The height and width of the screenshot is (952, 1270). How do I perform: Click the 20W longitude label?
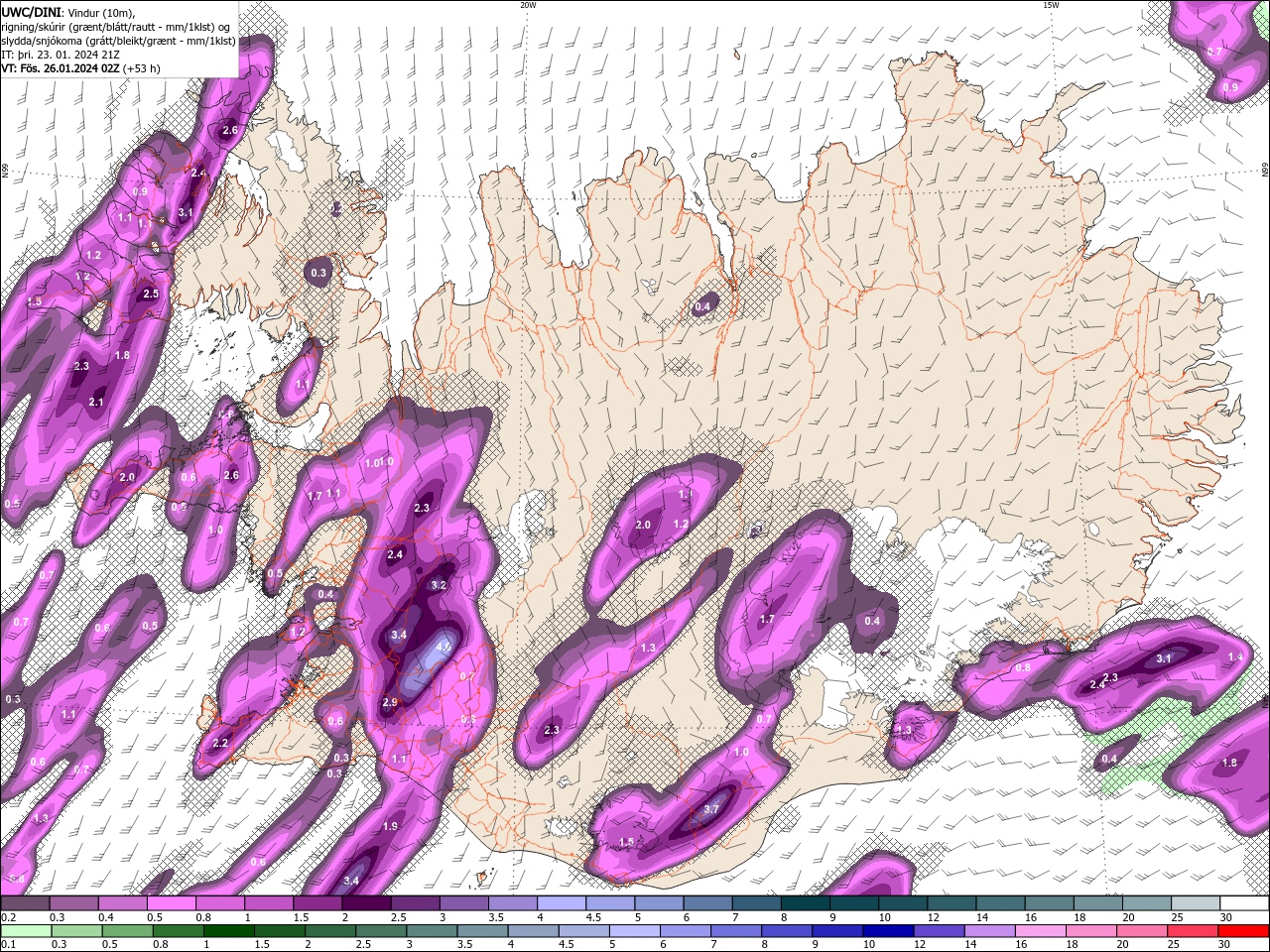pos(528,5)
